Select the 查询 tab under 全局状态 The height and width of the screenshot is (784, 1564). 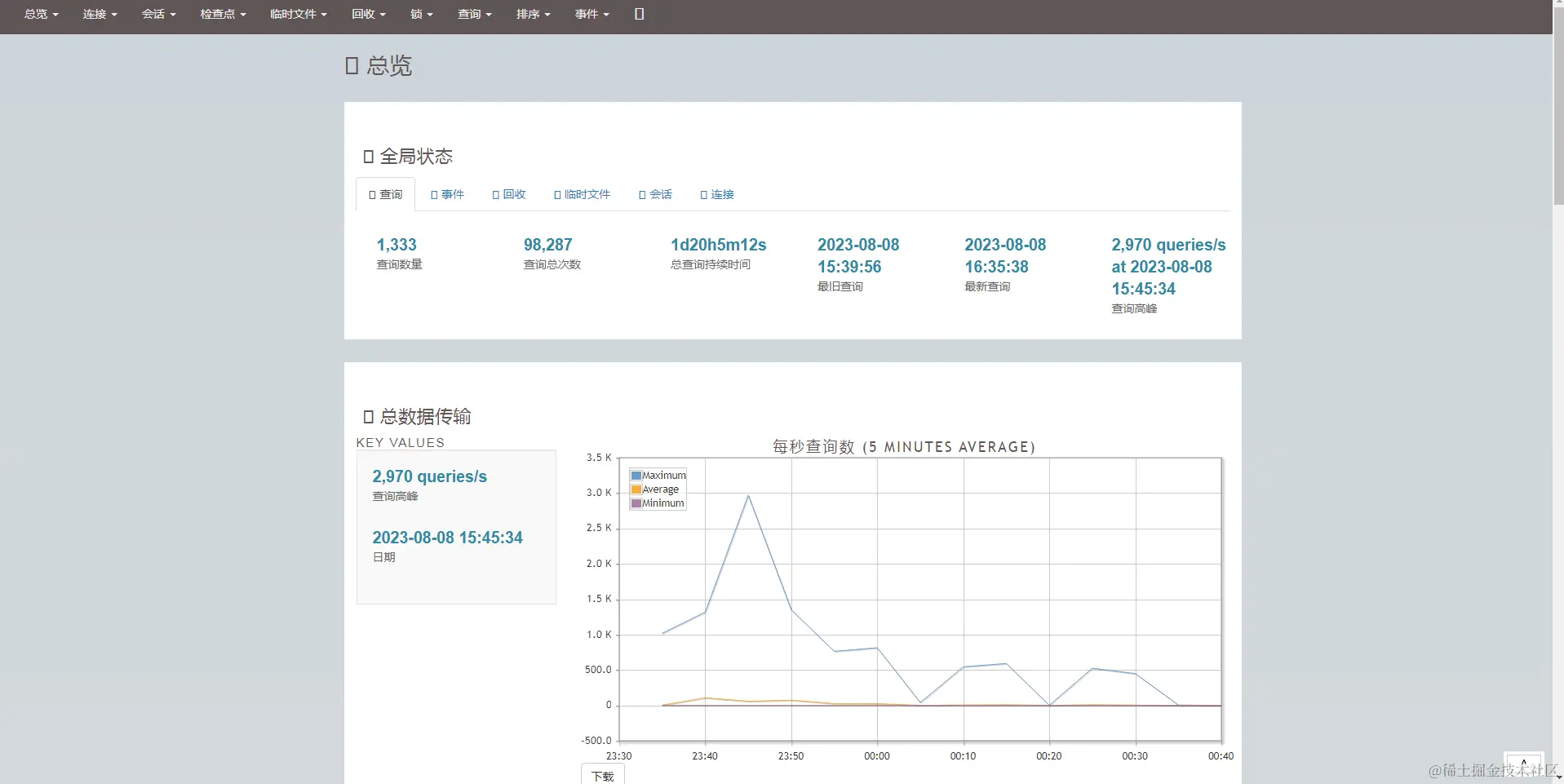[386, 194]
